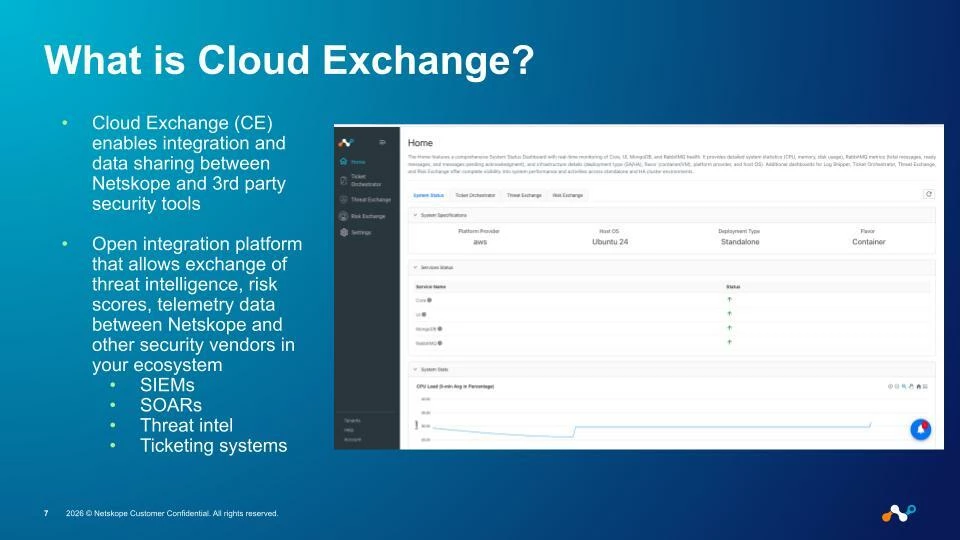Click the Service Name column header
Screen dimensions: 960x540
tap(431, 287)
